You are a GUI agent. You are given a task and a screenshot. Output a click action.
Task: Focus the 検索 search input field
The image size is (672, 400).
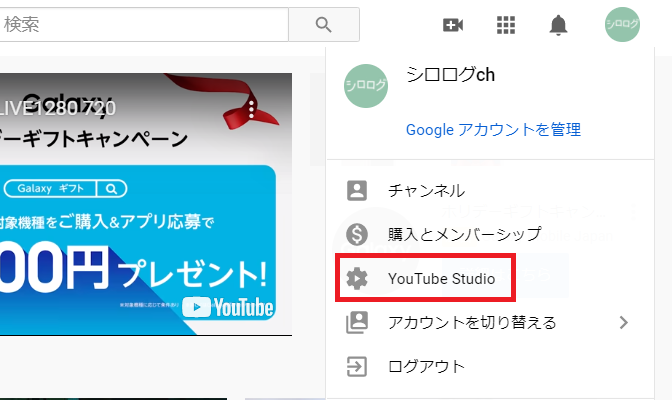tap(144, 24)
